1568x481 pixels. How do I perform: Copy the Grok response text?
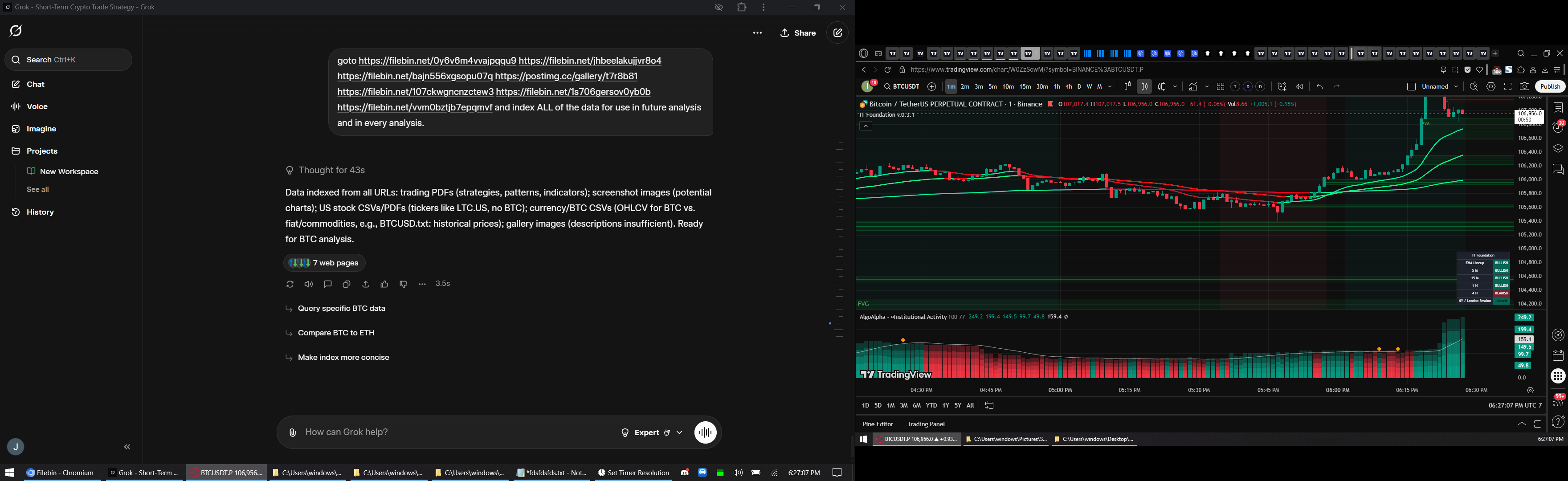(x=347, y=284)
